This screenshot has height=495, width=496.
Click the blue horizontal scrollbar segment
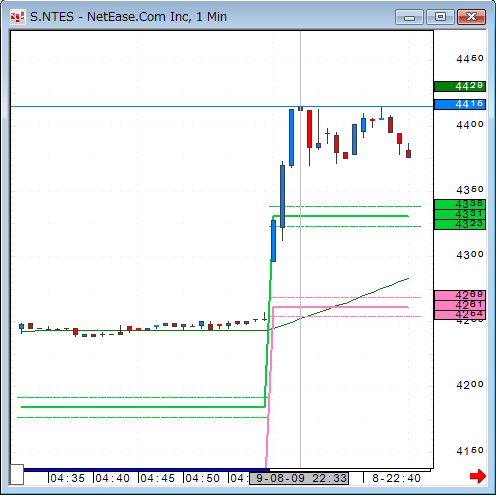tap(146, 470)
